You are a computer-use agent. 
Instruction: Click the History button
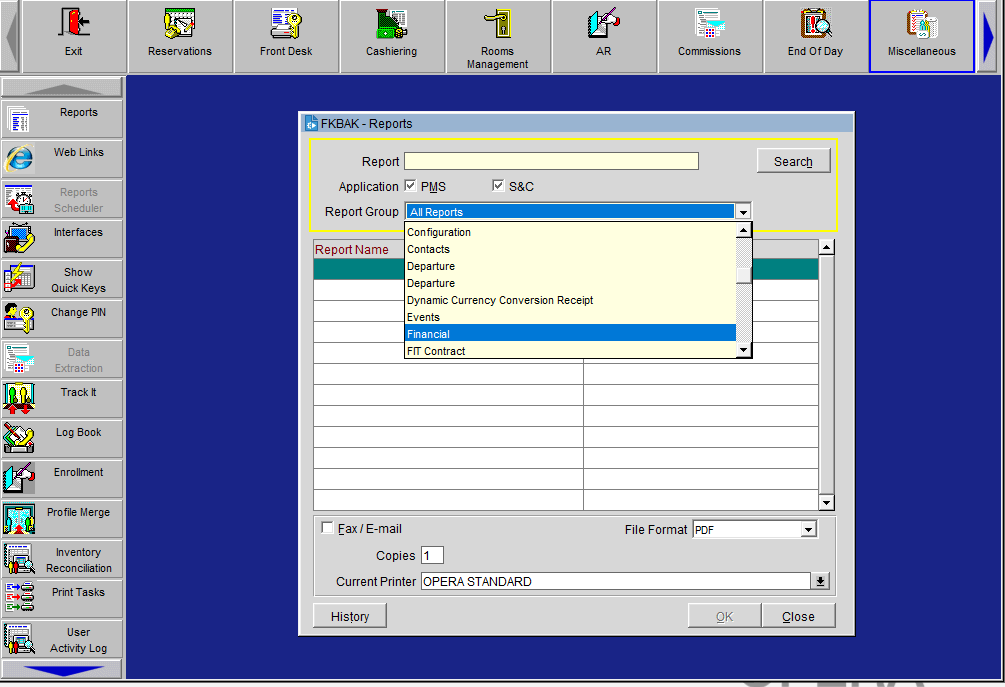click(x=350, y=616)
